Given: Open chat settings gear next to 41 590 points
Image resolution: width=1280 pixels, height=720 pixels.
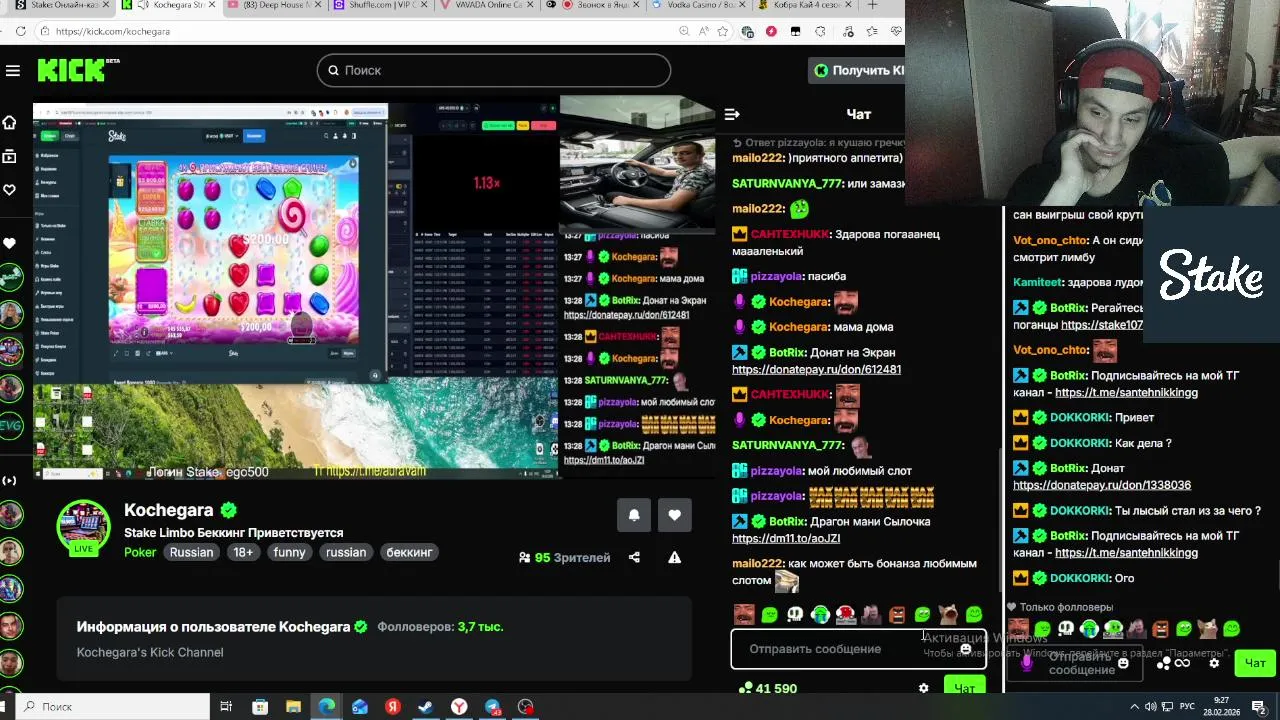Looking at the screenshot, I should 924,688.
